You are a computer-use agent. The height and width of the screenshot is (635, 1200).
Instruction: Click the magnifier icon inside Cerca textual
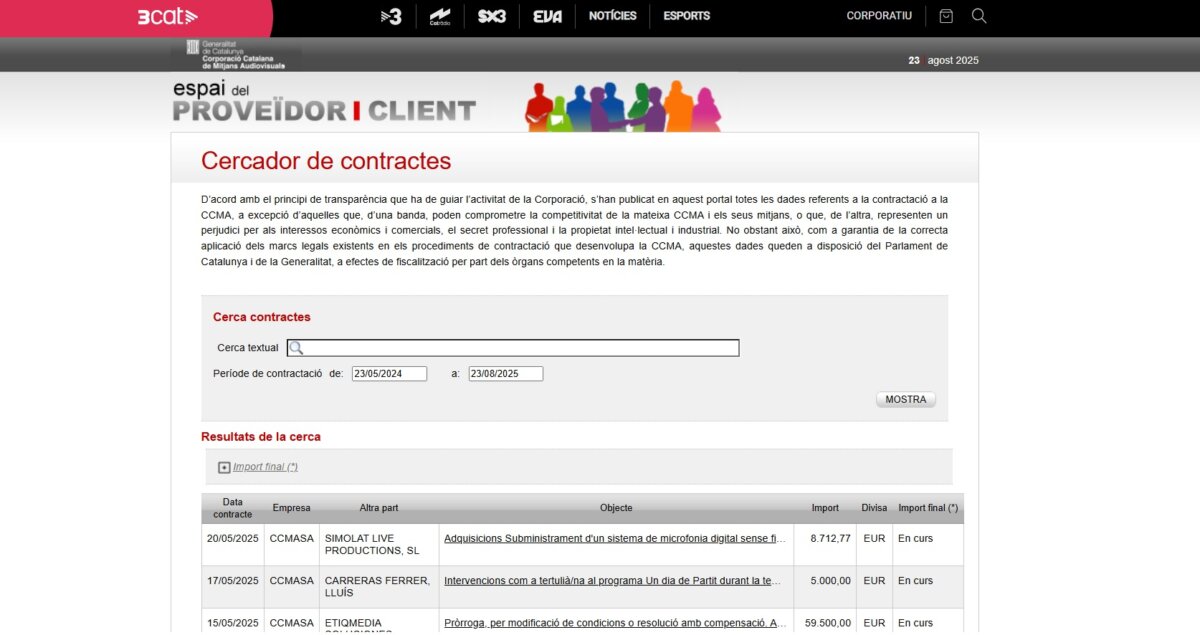pos(296,348)
